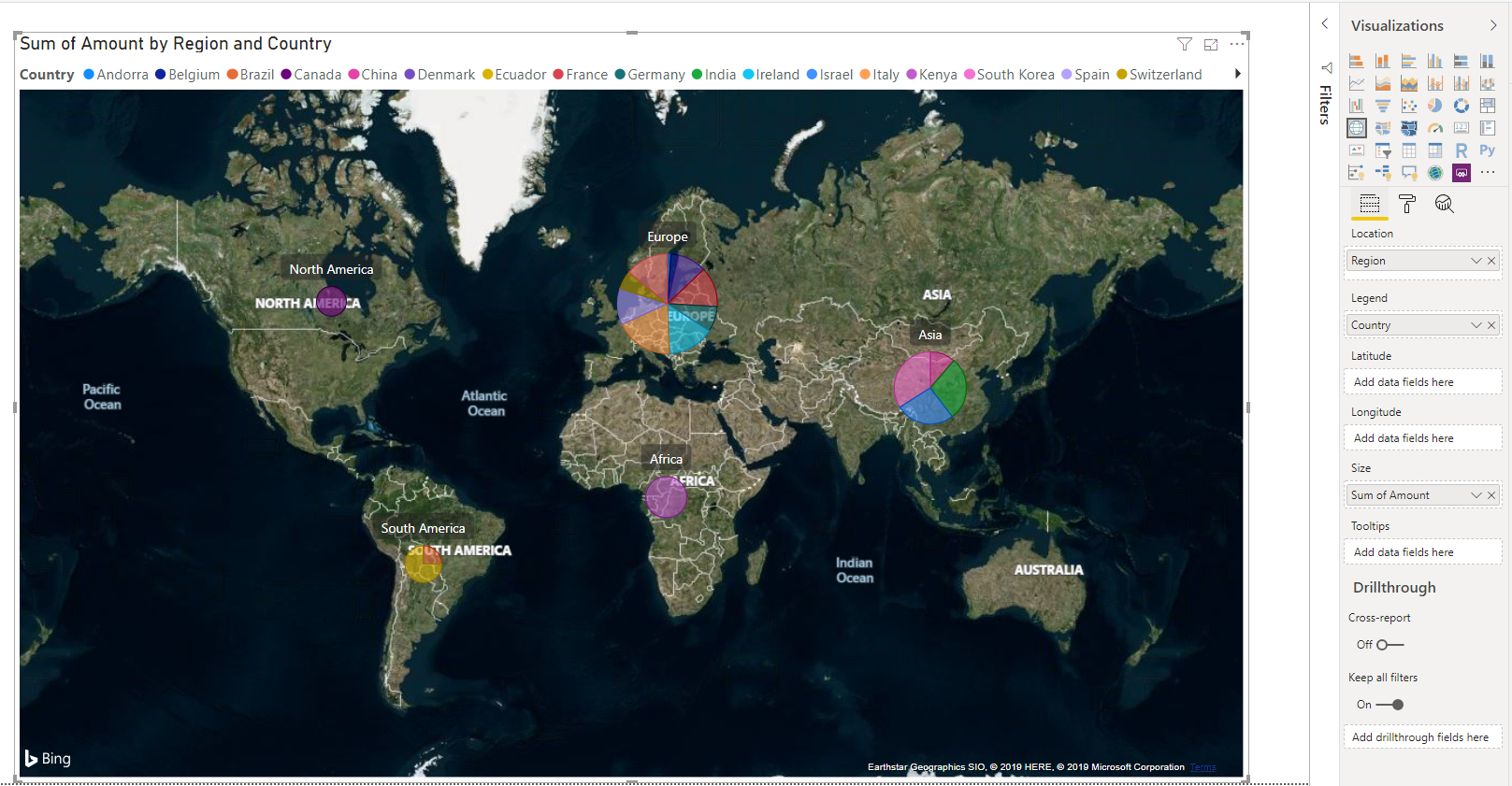1512x786 pixels.
Task: Open the Country field dropdown arrow
Action: click(1476, 325)
